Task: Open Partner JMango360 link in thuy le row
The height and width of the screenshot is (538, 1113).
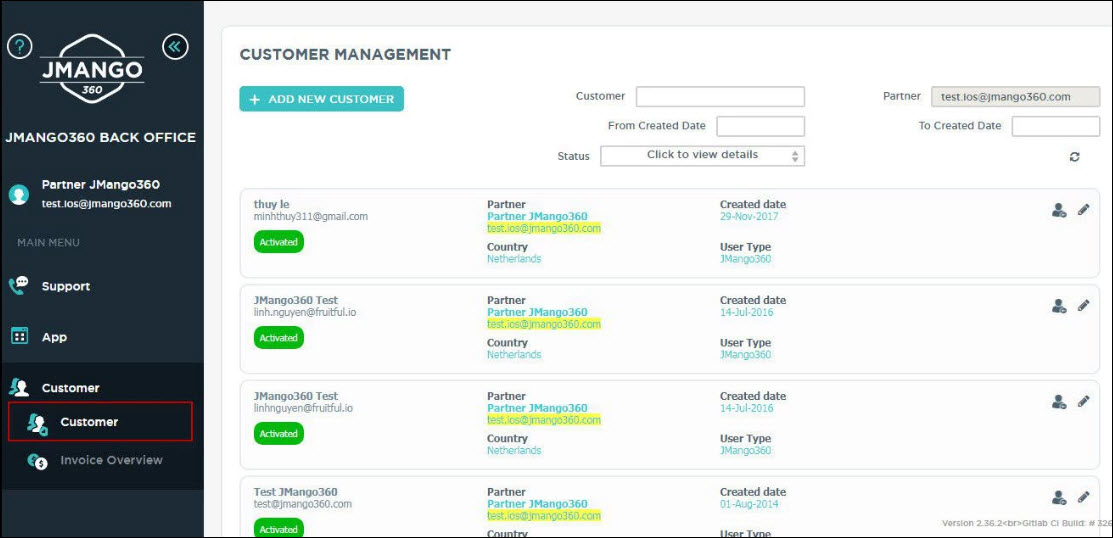Action: 537,216
